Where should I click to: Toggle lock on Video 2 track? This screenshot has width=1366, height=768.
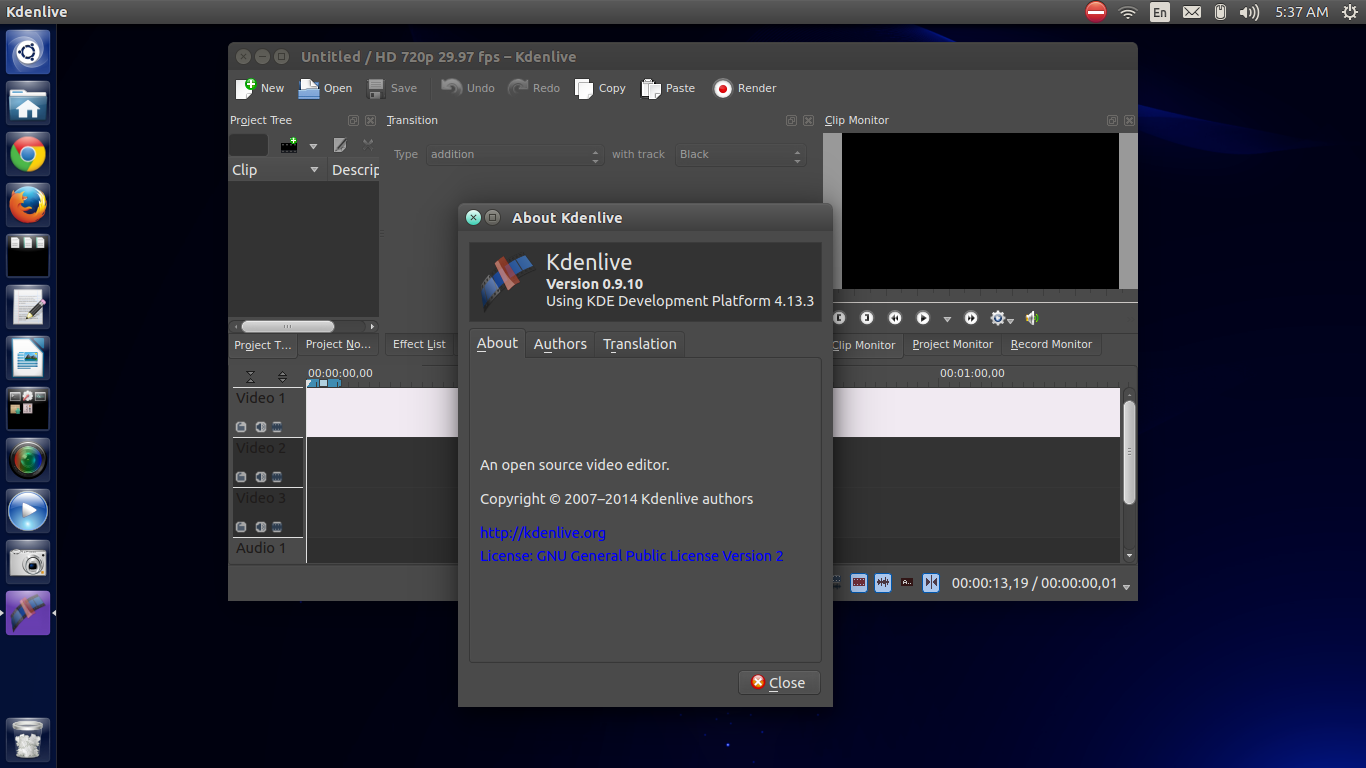(x=241, y=477)
